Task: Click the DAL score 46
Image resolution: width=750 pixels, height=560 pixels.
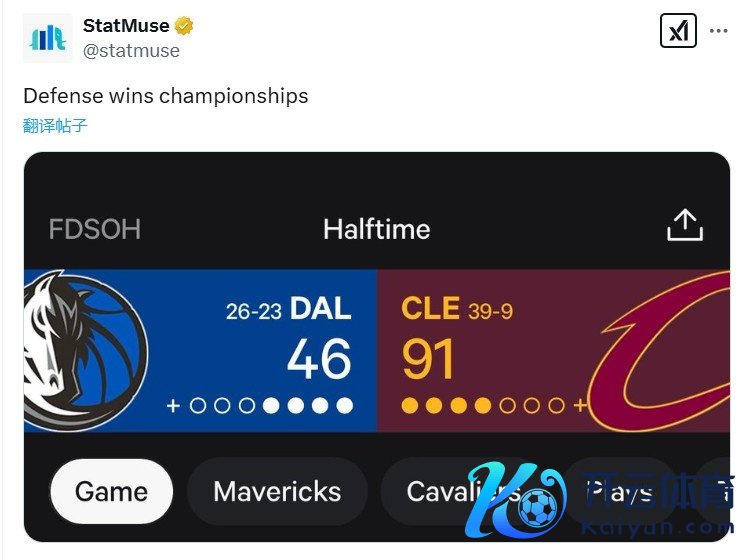Action: tap(319, 359)
